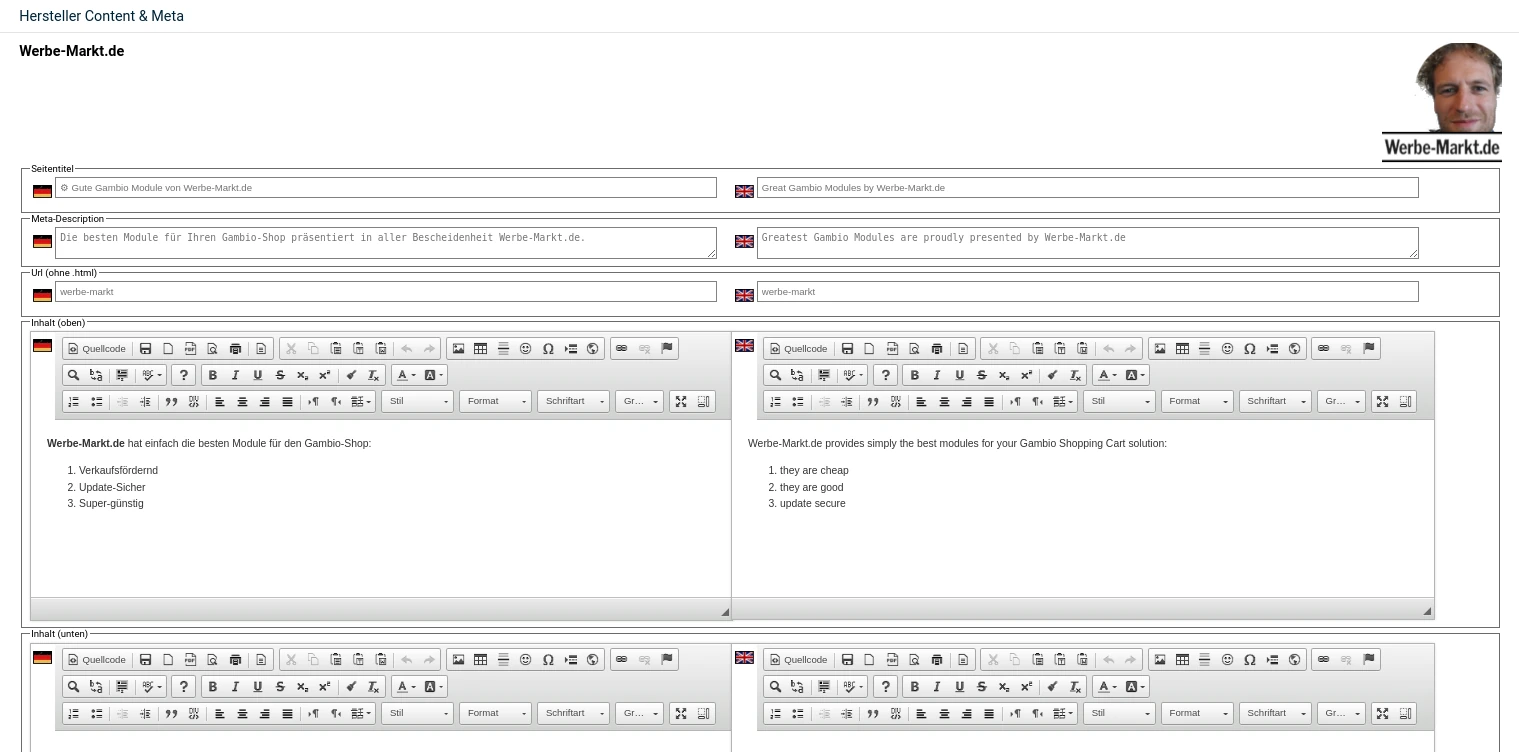Open Stil dropdown in German Inhalt (unten) editor
Image resolution: width=1519 pixels, height=752 pixels.
[417, 714]
